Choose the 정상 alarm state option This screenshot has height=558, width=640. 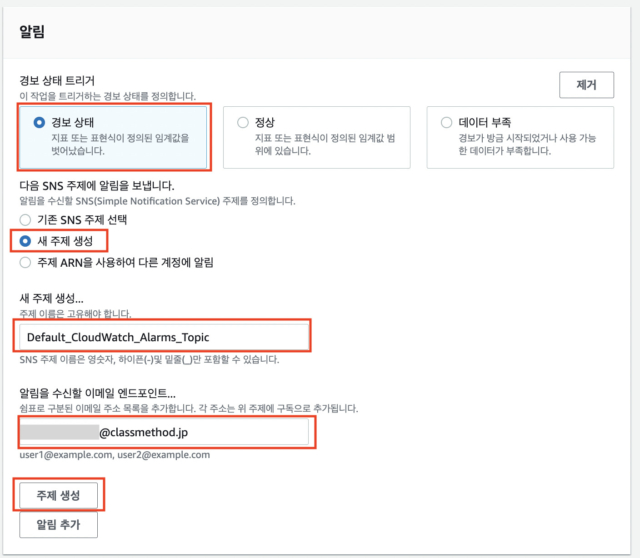click(243, 122)
